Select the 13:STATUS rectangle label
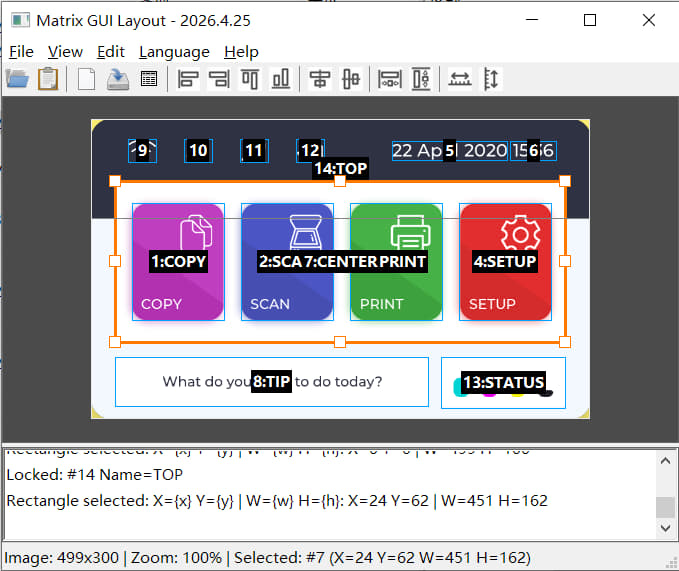Image resolution: width=679 pixels, height=571 pixels. pyautogui.click(x=503, y=383)
